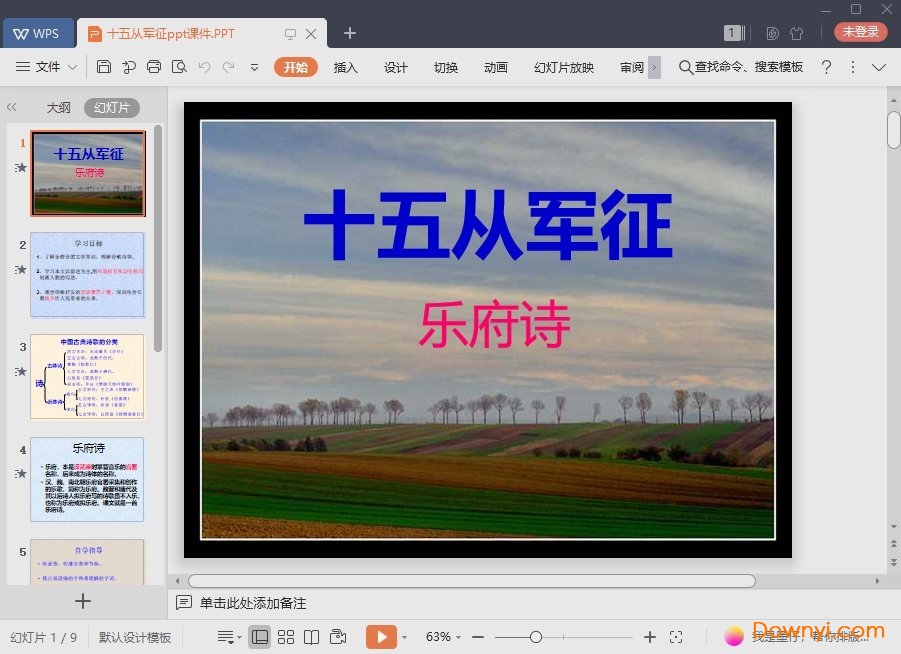The image size is (901, 654).
Task: Toggle normal view in the status bar
Action: click(x=260, y=636)
